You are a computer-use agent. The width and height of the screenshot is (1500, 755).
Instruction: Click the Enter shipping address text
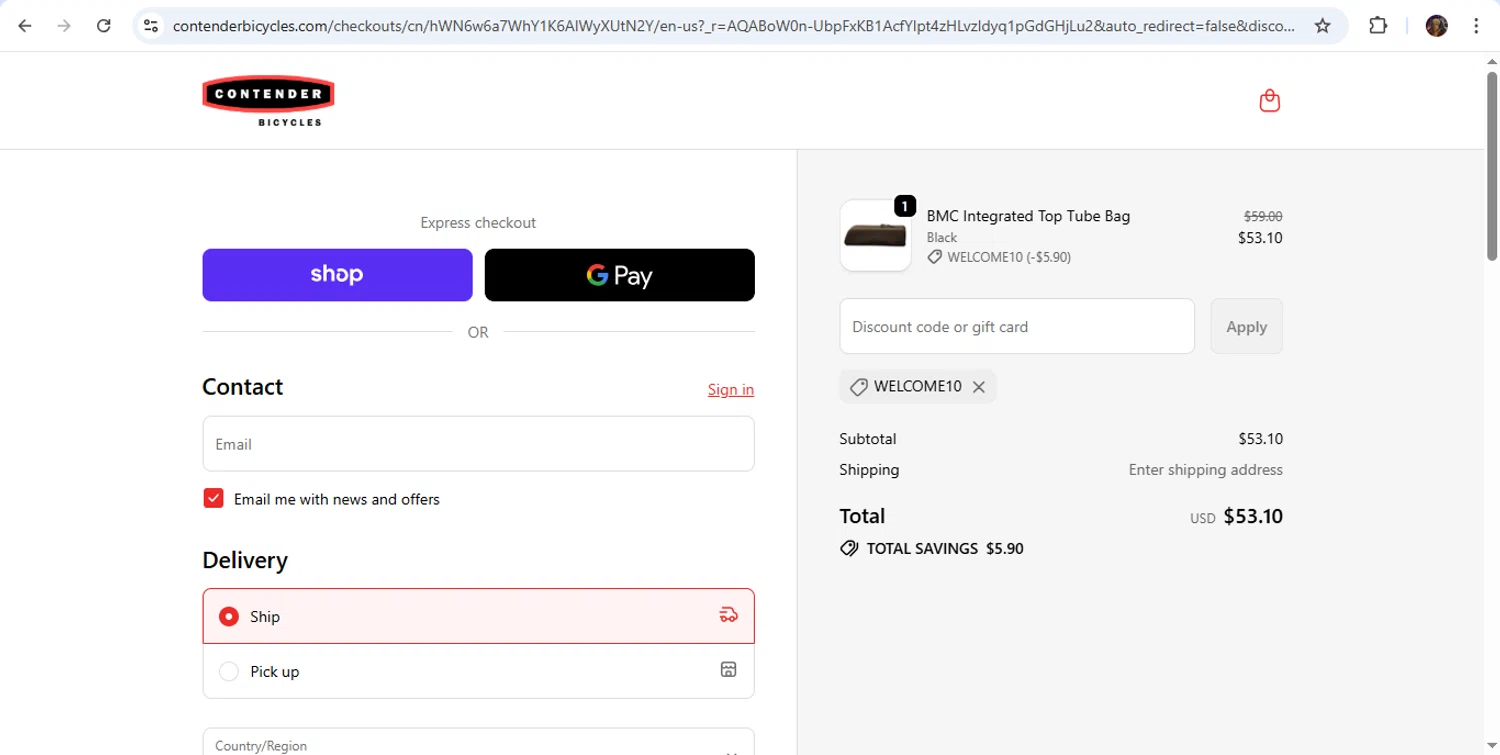(1205, 469)
